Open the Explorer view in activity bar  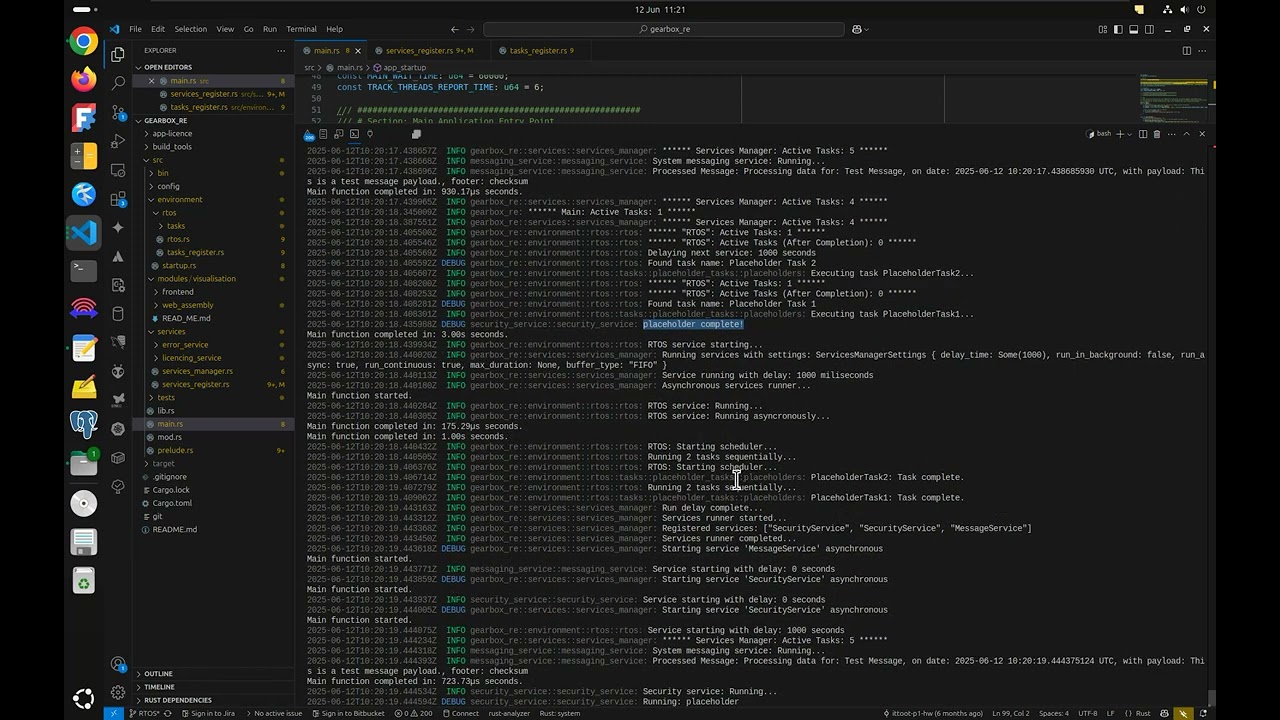(x=118, y=54)
